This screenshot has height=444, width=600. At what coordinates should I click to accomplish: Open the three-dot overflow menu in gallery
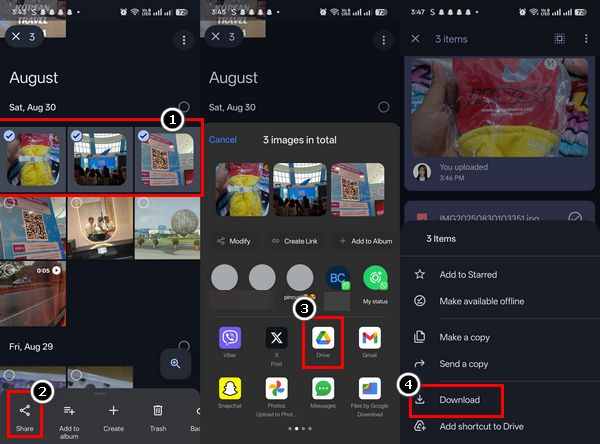183,39
